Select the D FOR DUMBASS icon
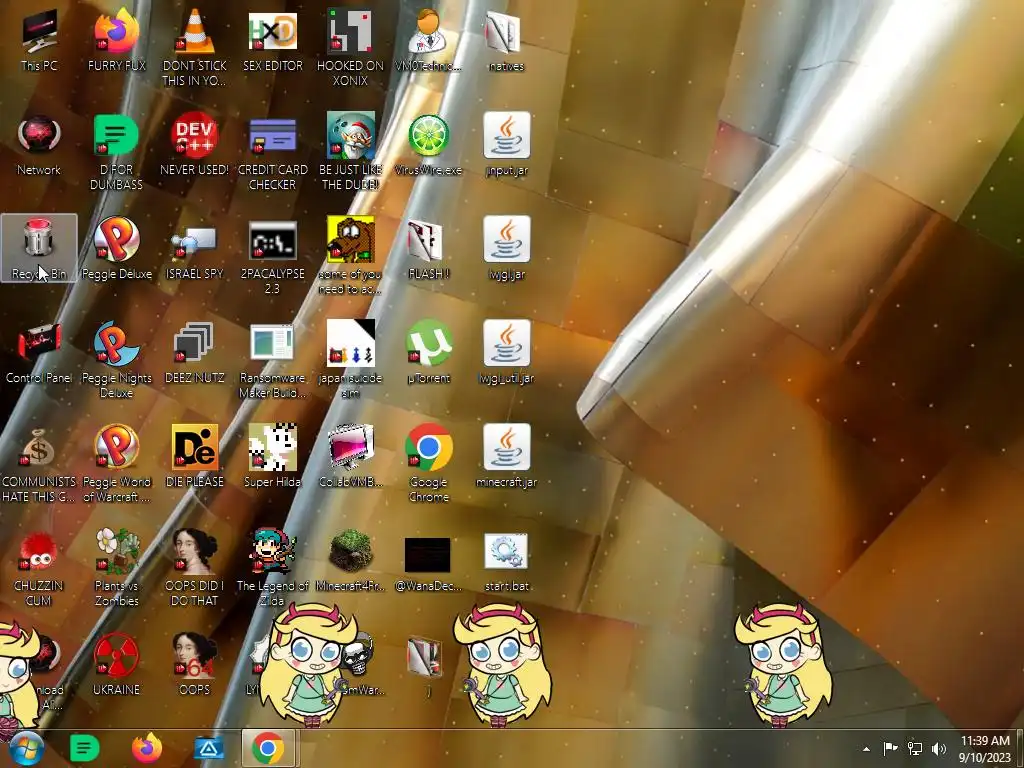 click(x=117, y=152)
